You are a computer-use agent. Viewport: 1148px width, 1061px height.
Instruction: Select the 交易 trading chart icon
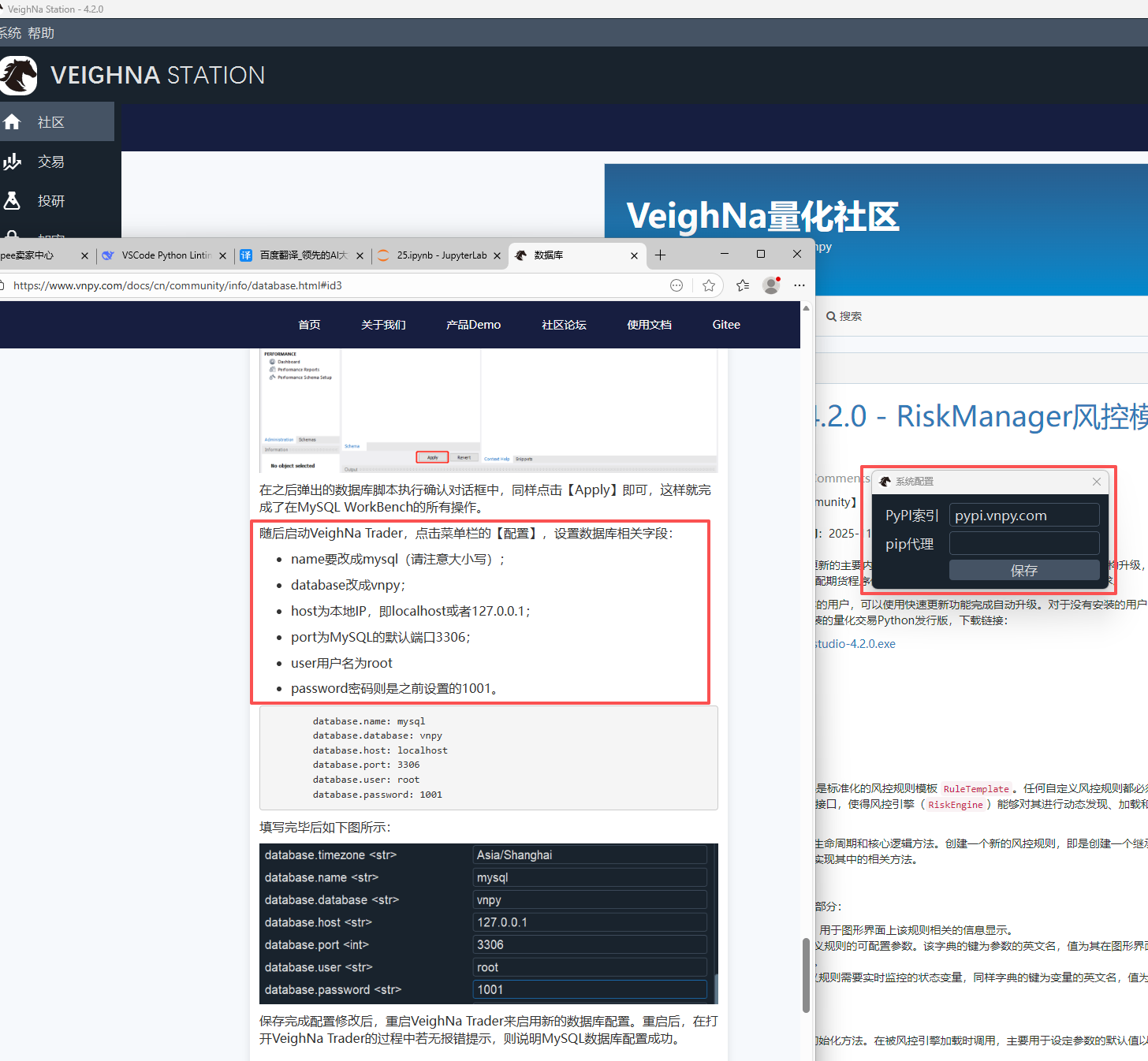pyautogui.click(x=12, y=162)
